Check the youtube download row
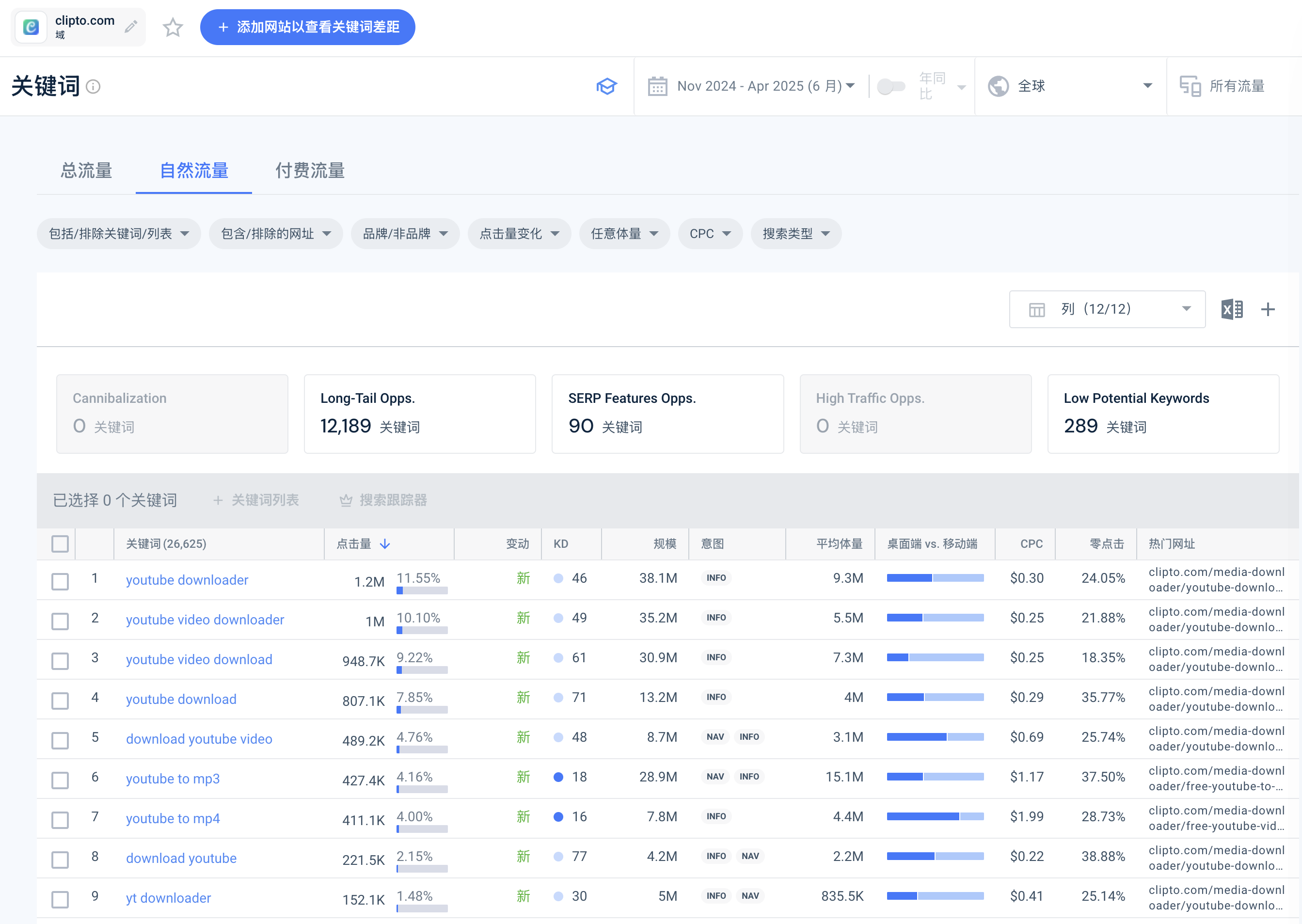Viewport: 1302px width, 924px height. tap(60, 701)
